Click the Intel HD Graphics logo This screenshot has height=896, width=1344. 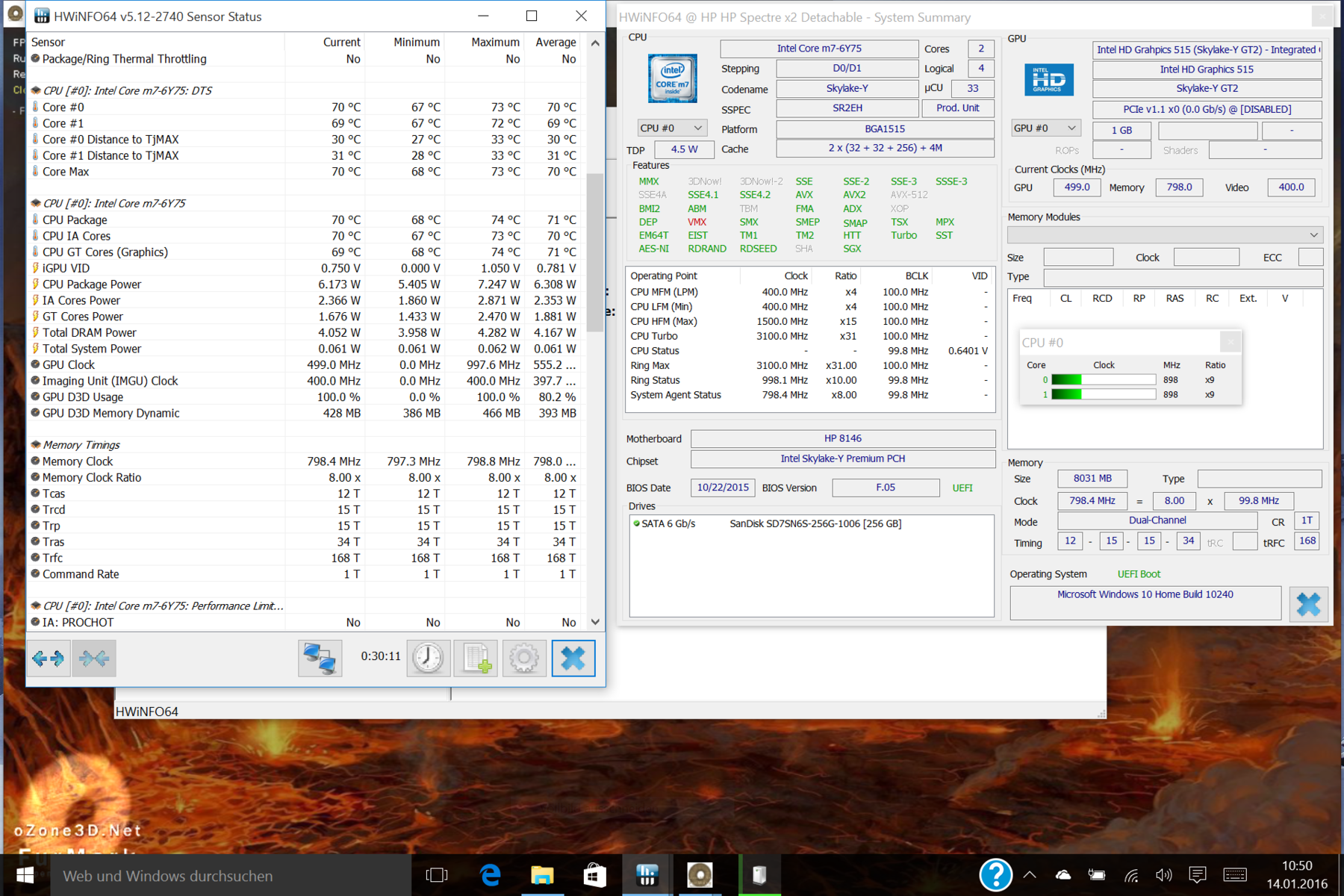pyautogui.click(x=1049, y=79)
